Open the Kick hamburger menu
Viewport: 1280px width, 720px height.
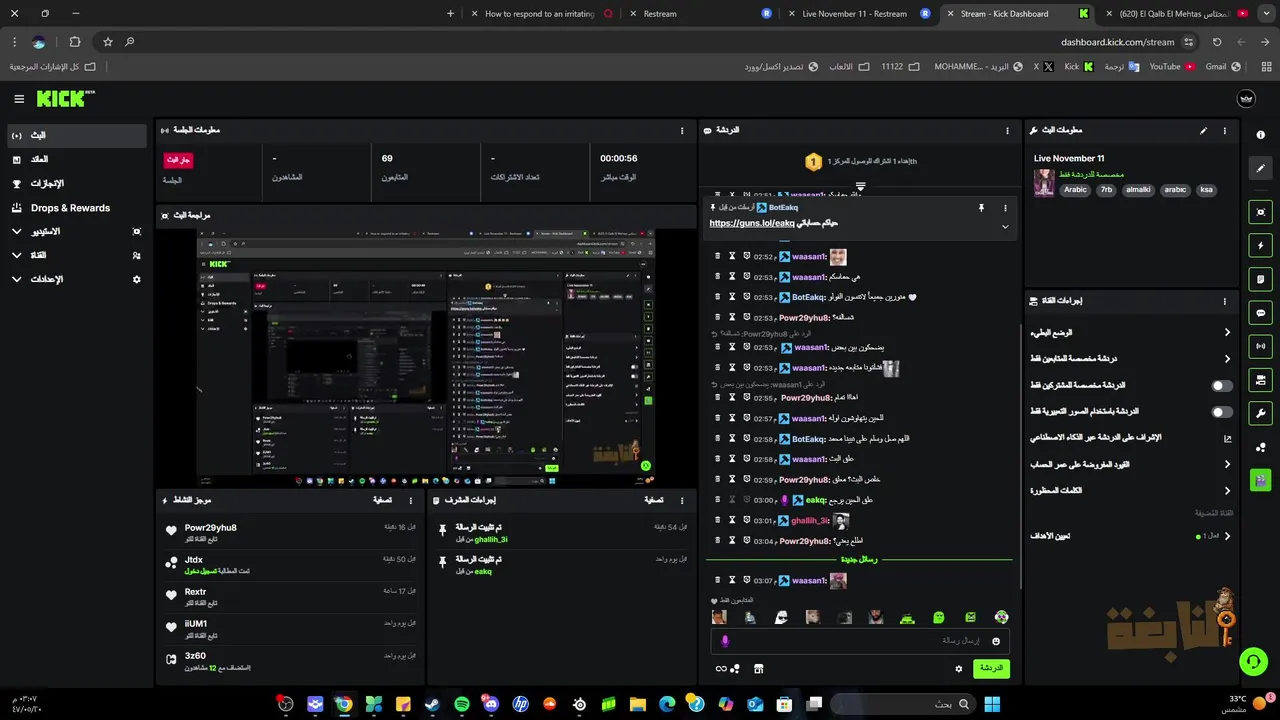point(19,99)
